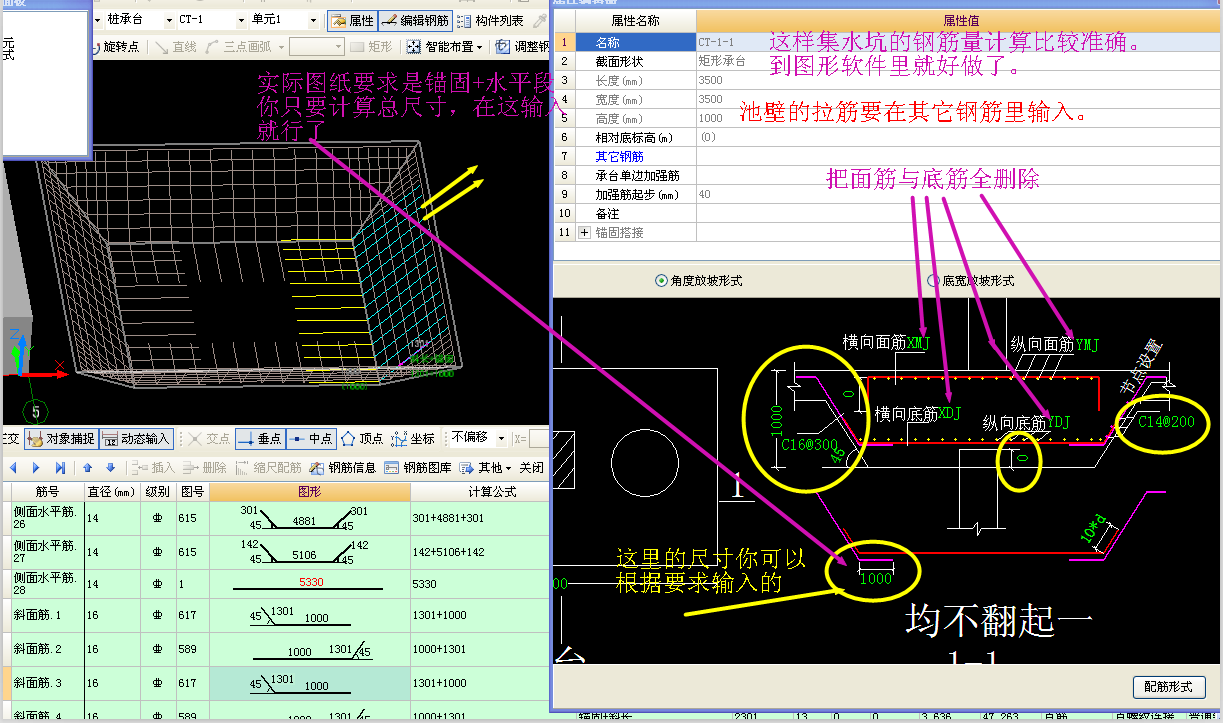Open the 构件列表 component list
The width and height of the screenshot is (1223, 723).
(490, 20)
